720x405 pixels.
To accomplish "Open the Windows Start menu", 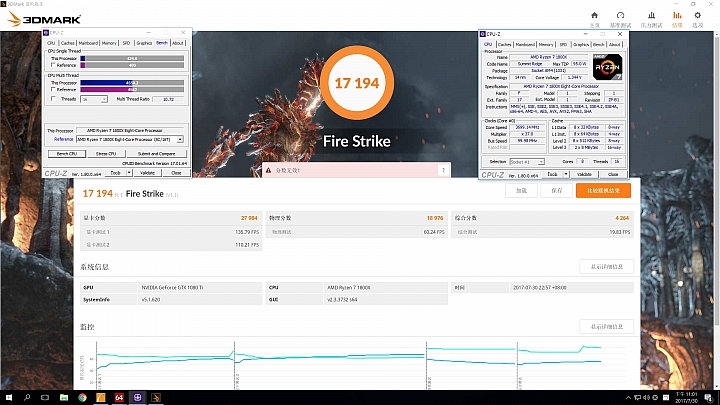I will 9,397.
